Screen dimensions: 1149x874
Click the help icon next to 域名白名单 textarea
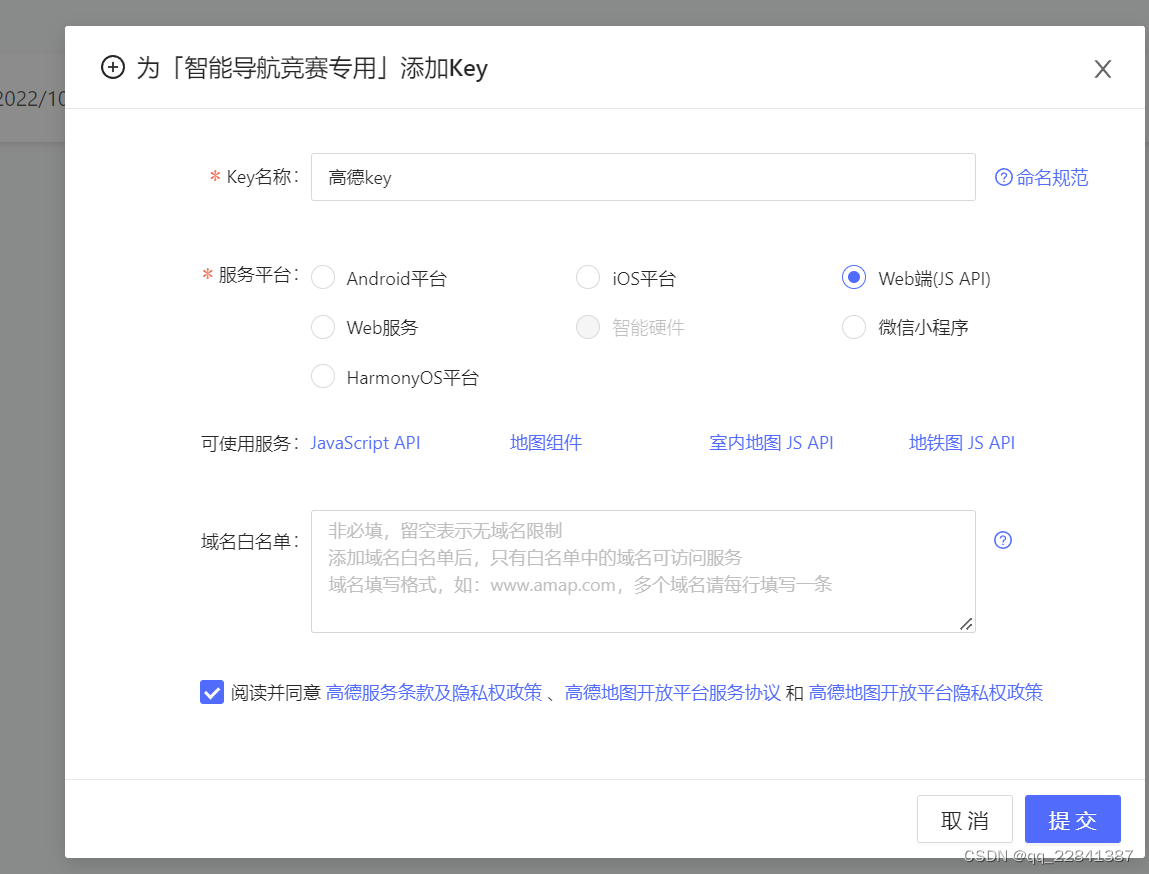coord(1002,540)
